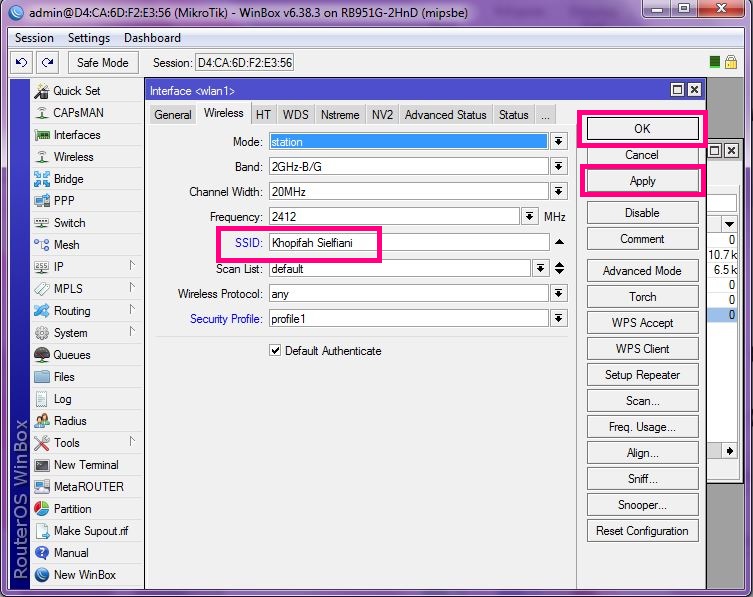This screenshot has height=597, width=753.
Task: Open IP submenu
Action: 86,267
